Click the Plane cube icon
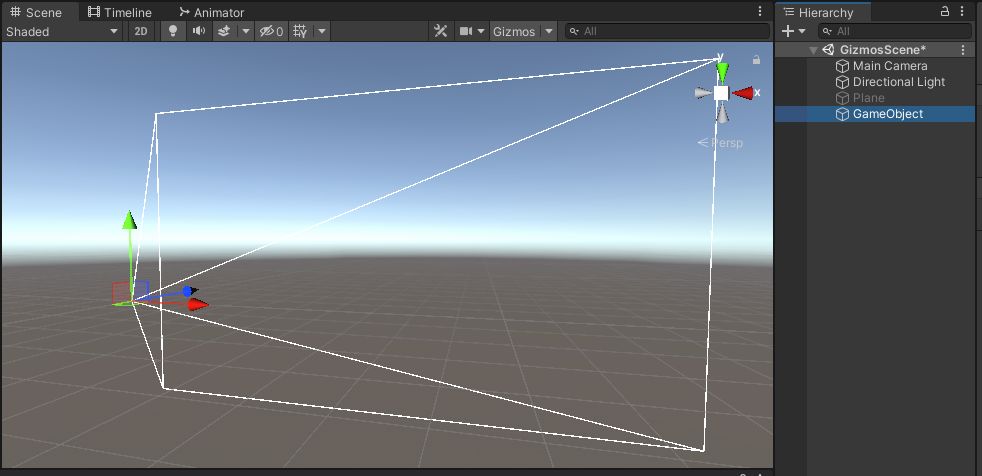 [842, 98]
